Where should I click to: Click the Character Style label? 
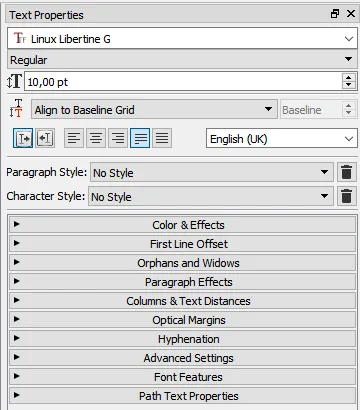46,196
